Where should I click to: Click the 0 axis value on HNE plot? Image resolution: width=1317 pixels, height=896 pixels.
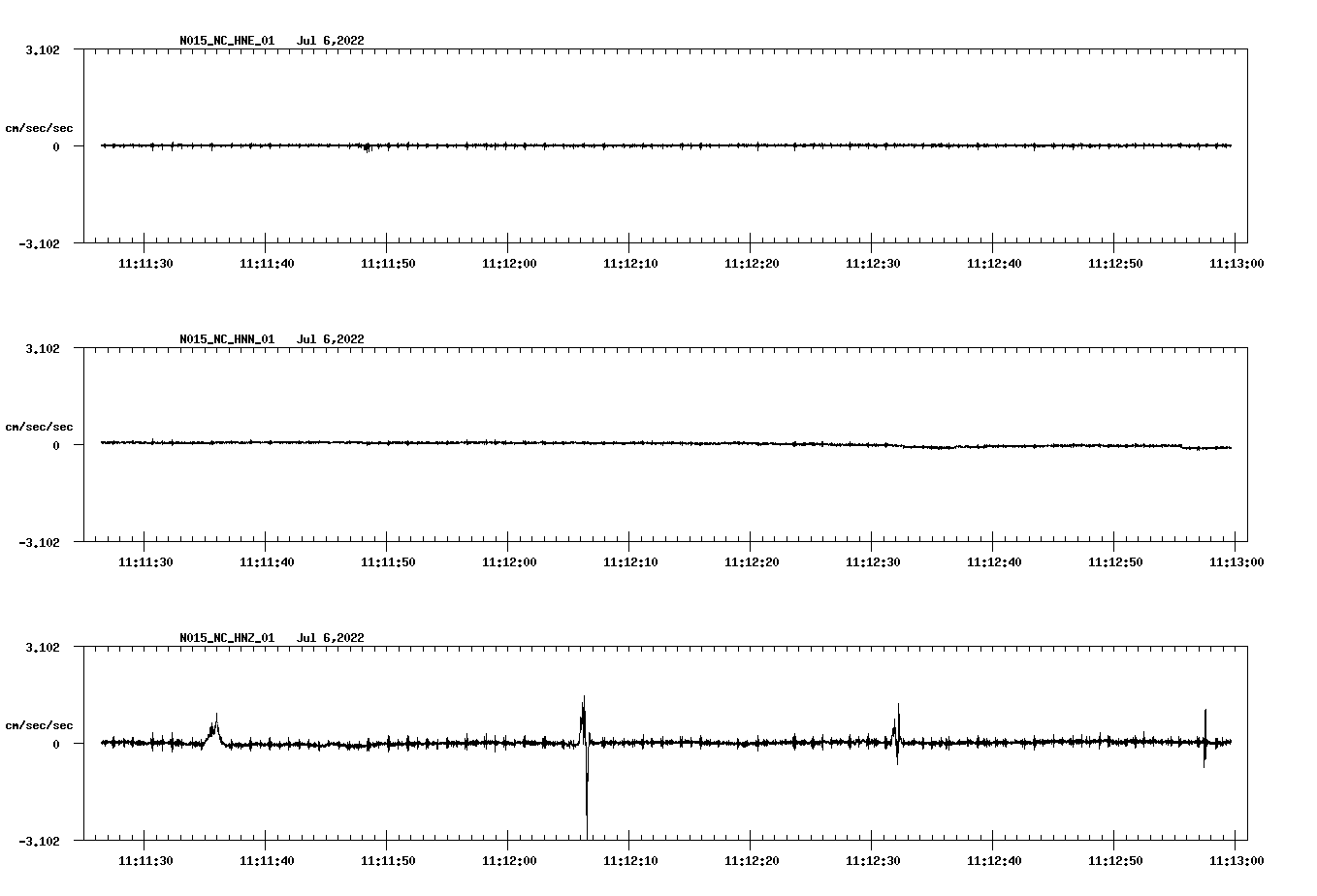tap(56, 146)
